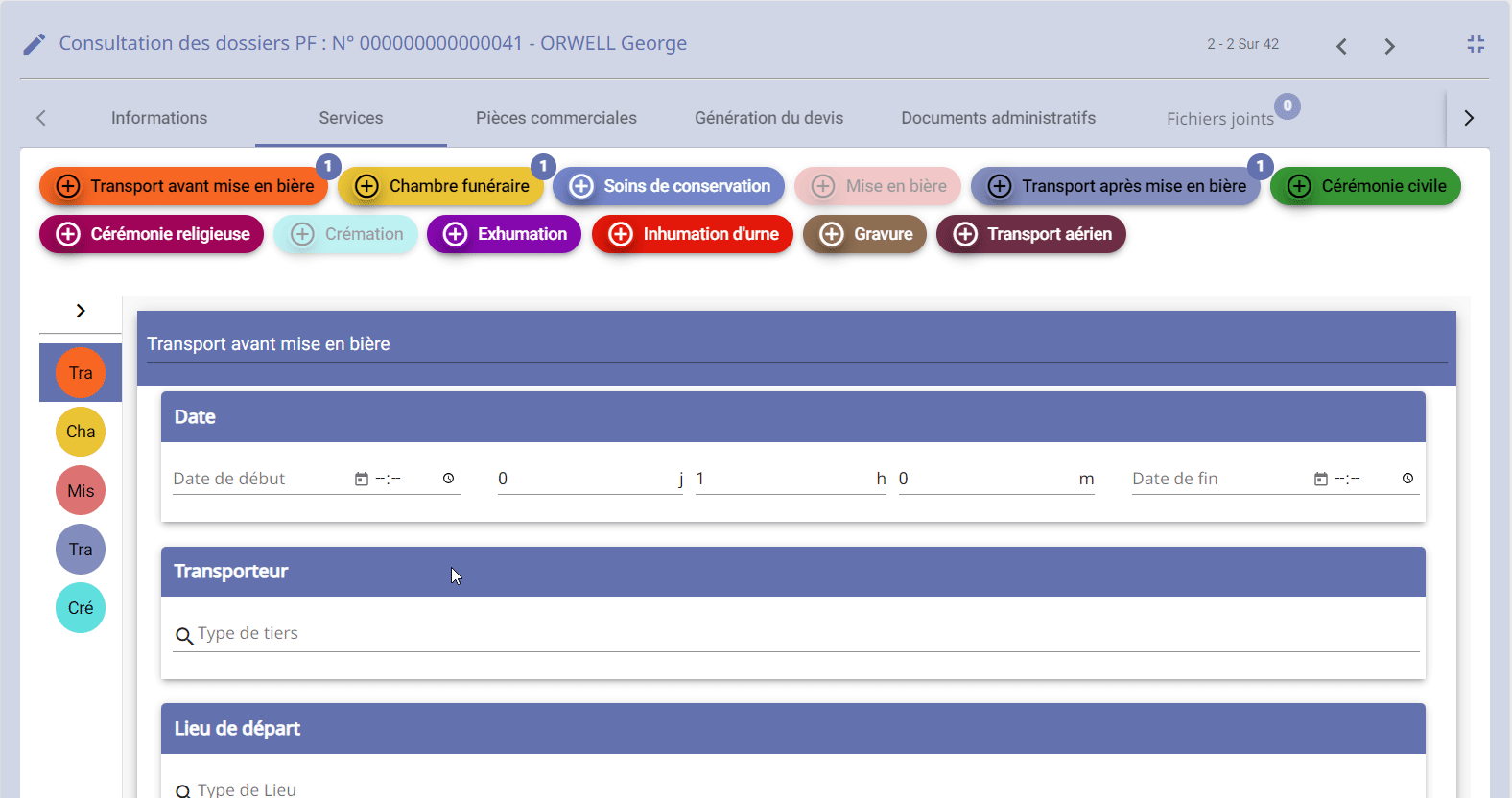This screenshot has height=798, width=1512.
Task: Click the Crémation service button
Action: tap(345, 234)
